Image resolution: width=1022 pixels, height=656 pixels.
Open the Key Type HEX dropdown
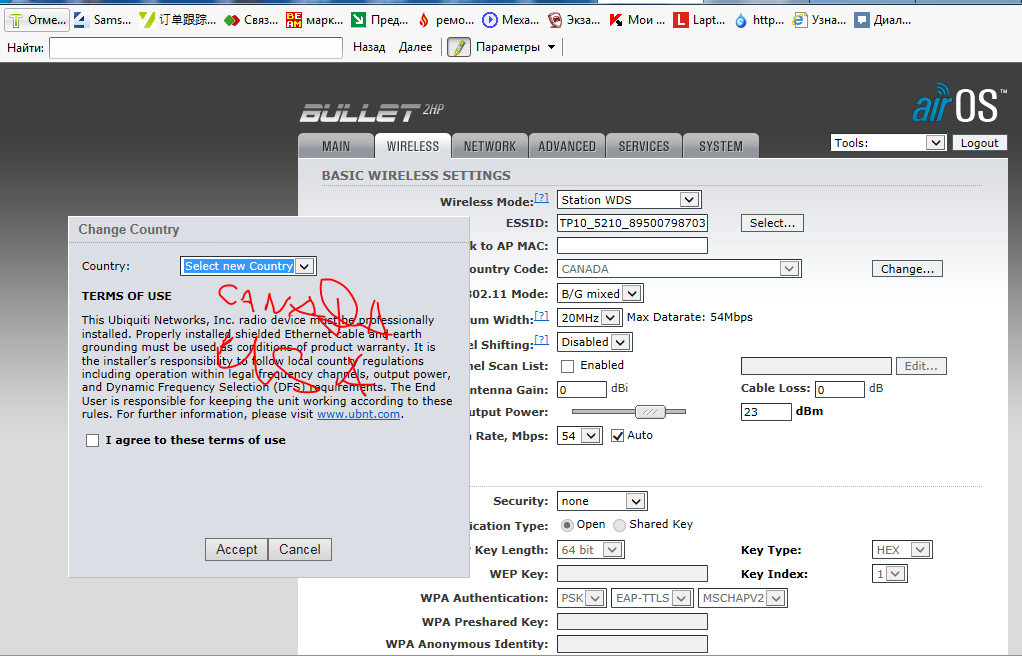pyautogui.click(x=902, y=550)
